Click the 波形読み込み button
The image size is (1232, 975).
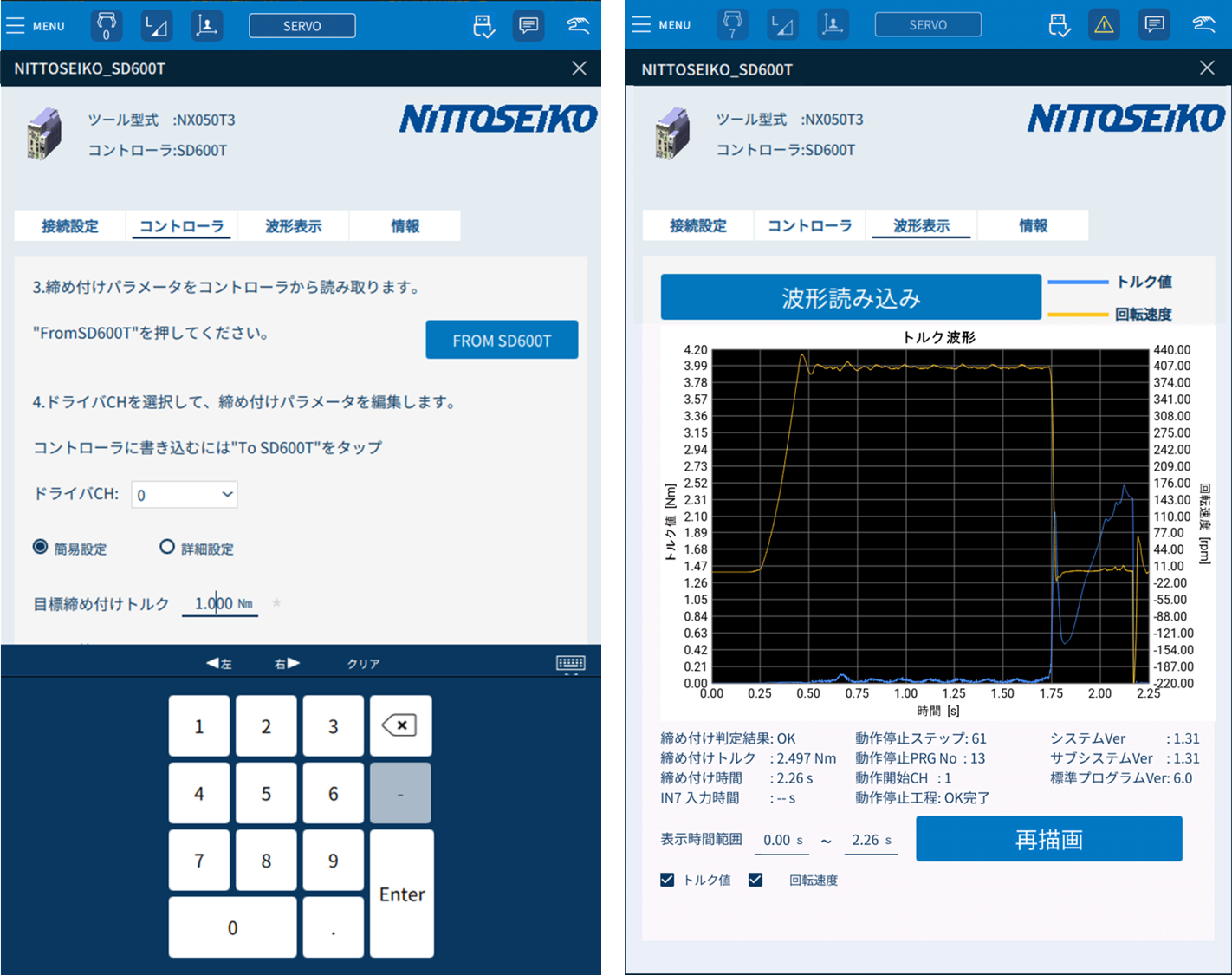point(851,297)
